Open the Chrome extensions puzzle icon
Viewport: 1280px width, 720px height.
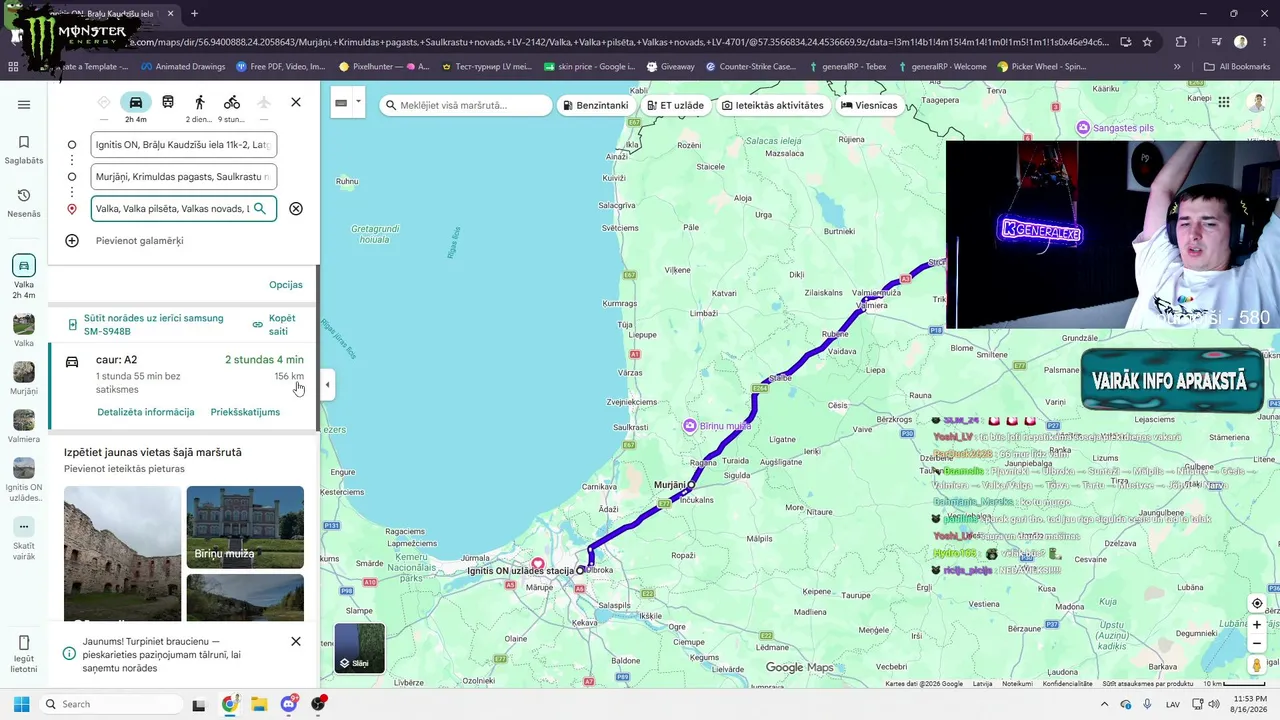[x=1181, y=42]
